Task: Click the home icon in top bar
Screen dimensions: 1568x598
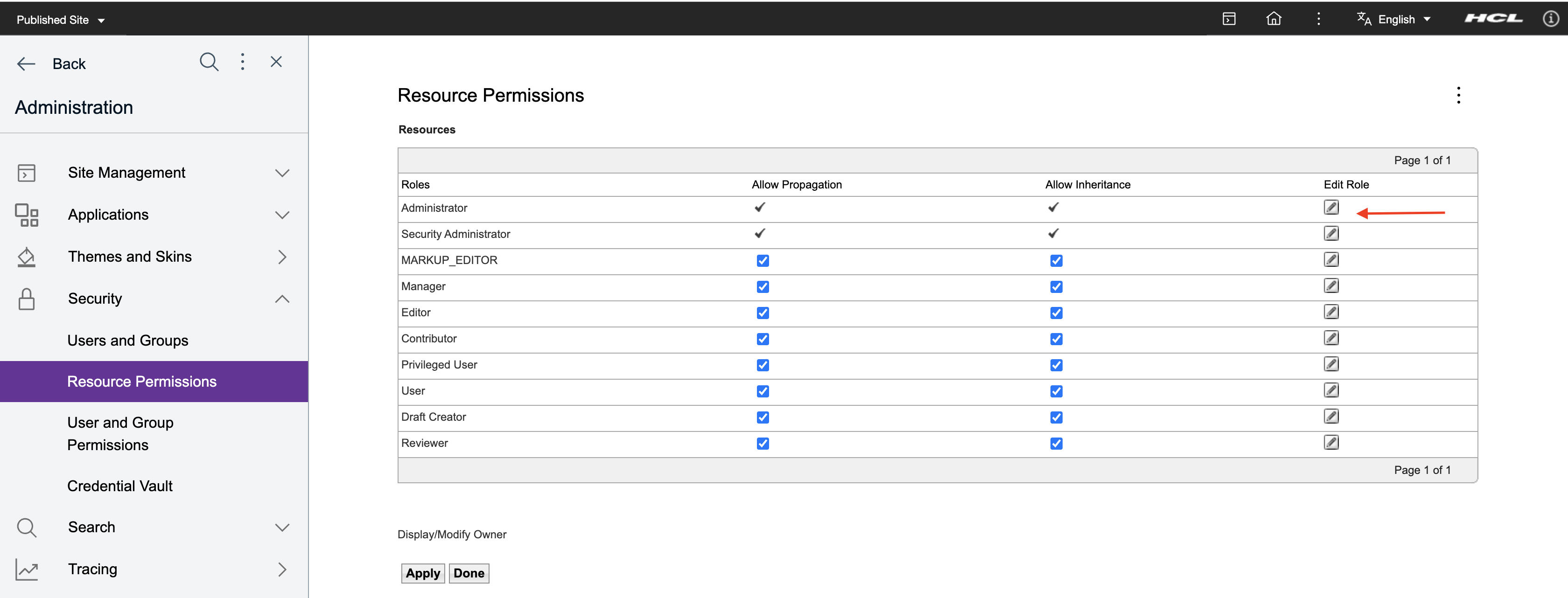Action: [x=1274, y=19]
